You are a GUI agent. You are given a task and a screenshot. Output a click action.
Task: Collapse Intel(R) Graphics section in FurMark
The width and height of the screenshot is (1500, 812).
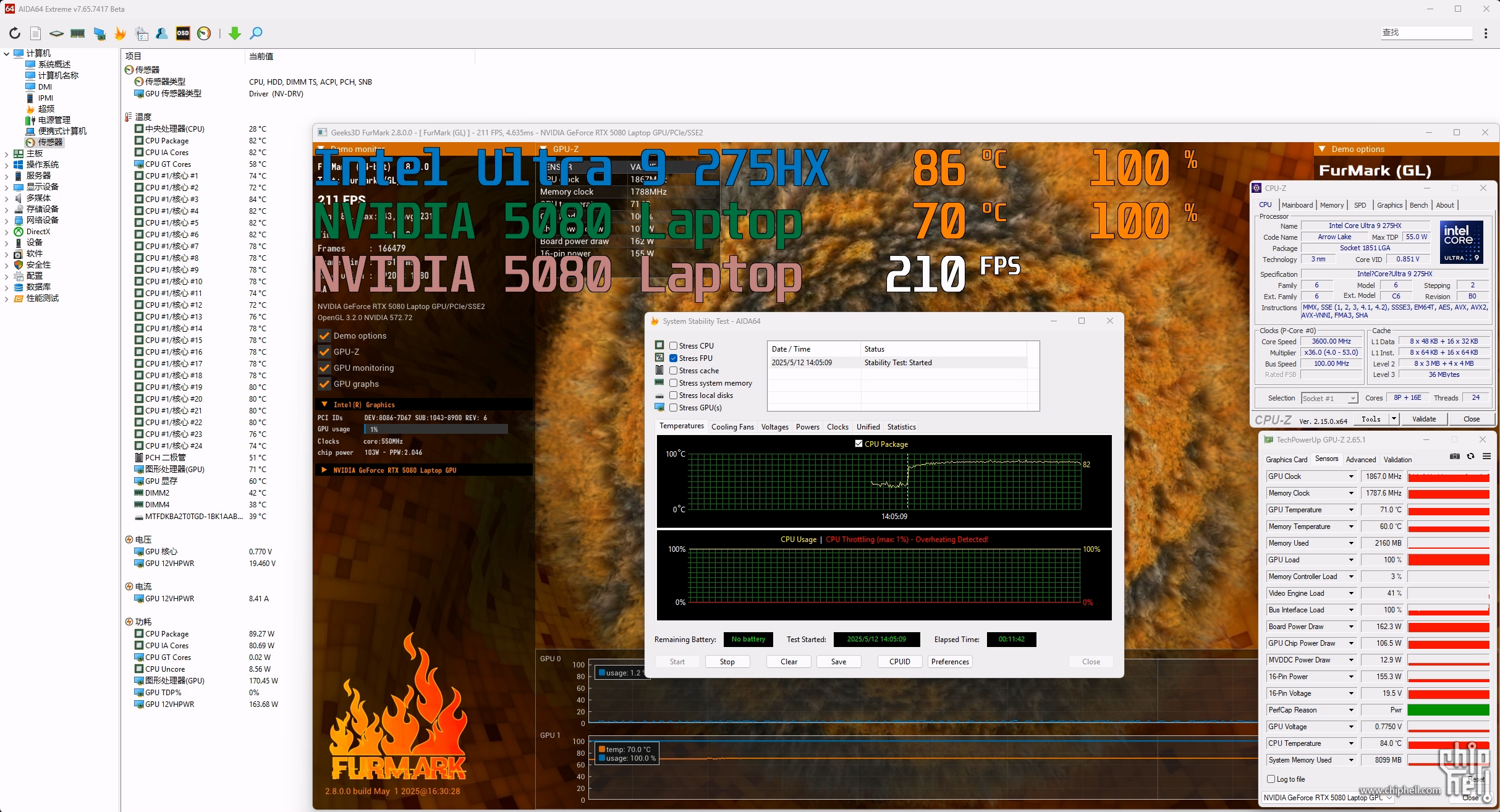click(324, 405)
